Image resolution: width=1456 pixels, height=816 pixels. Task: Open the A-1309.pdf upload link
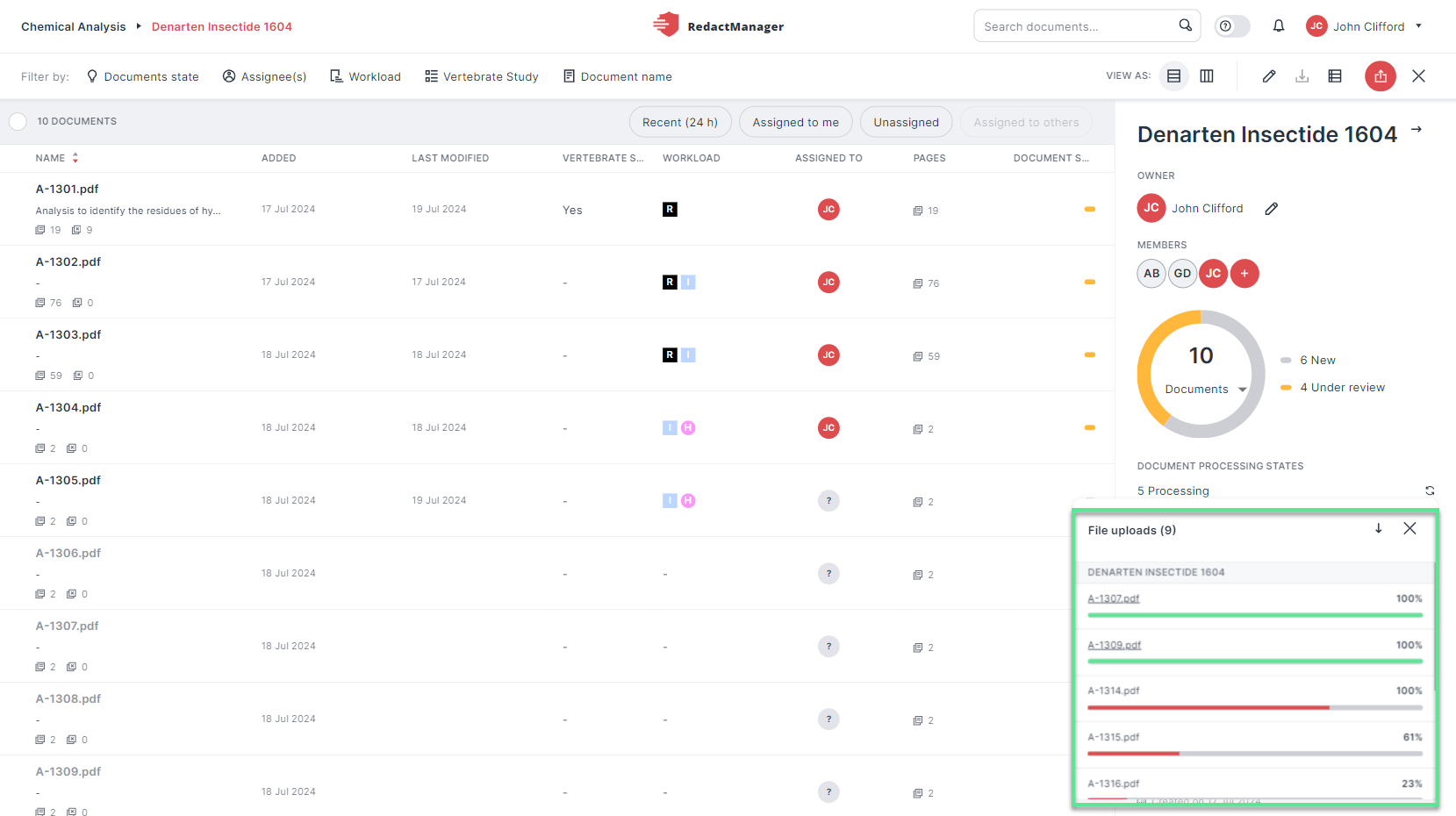pos(1115,645)
